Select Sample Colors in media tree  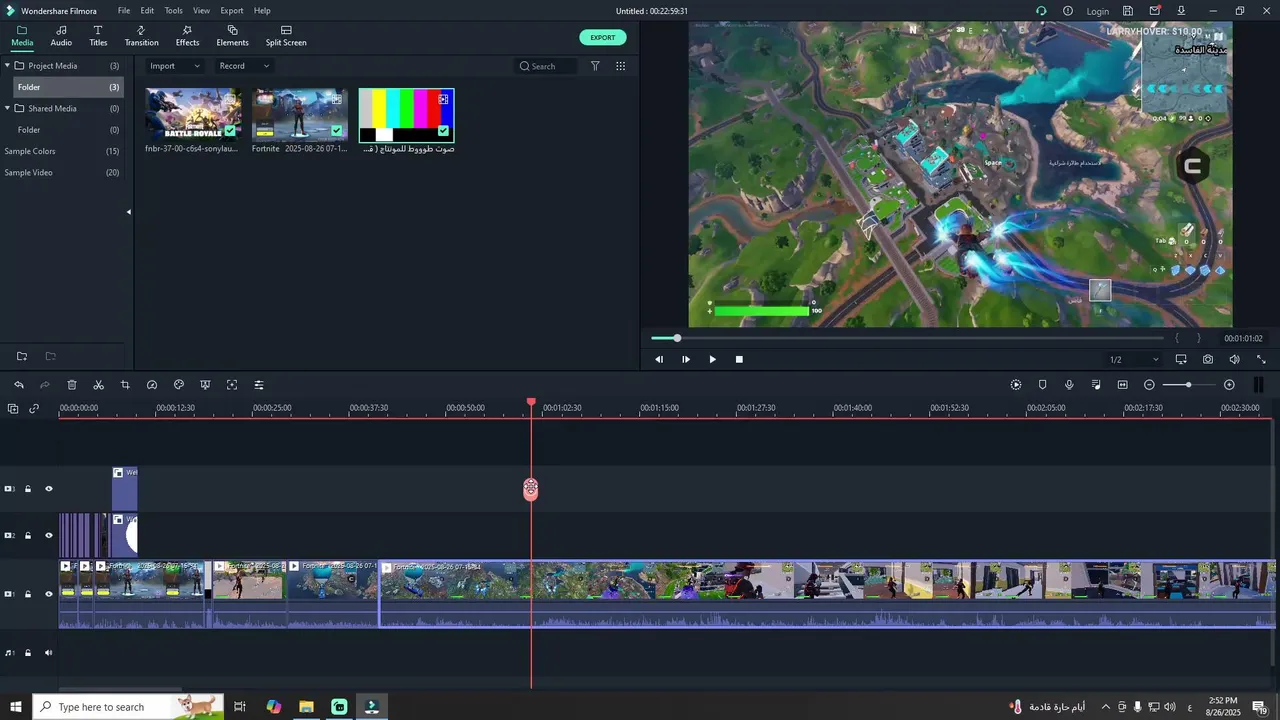30,151
